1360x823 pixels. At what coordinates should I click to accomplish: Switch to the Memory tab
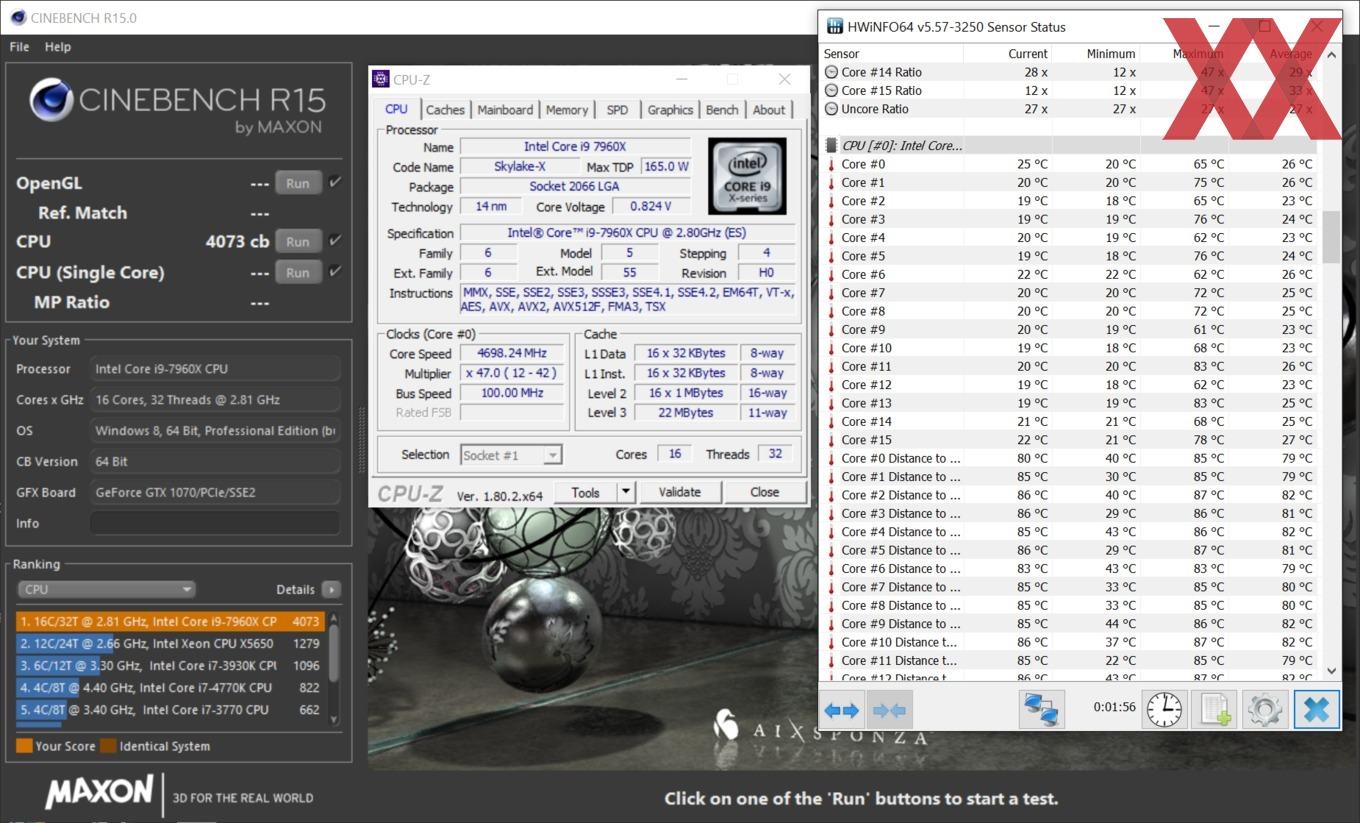point(567,110)
